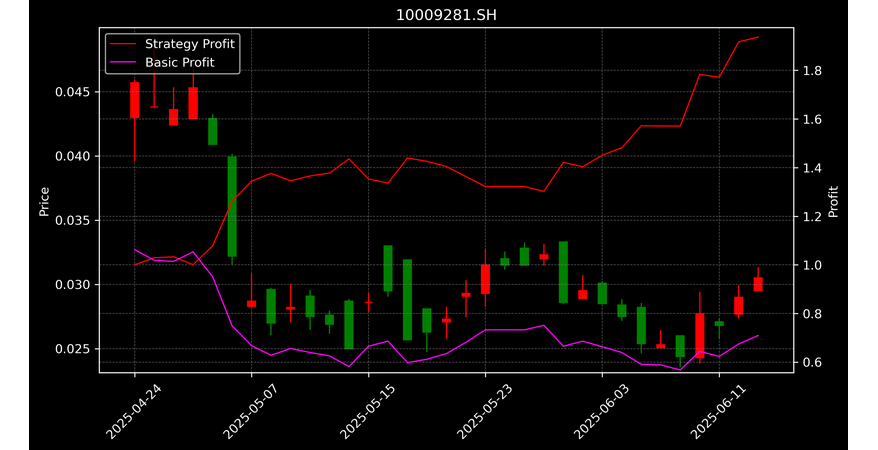878x450 pixels.
Task: Click the last red candlestick near 0.030
Action: coord(758,284)
